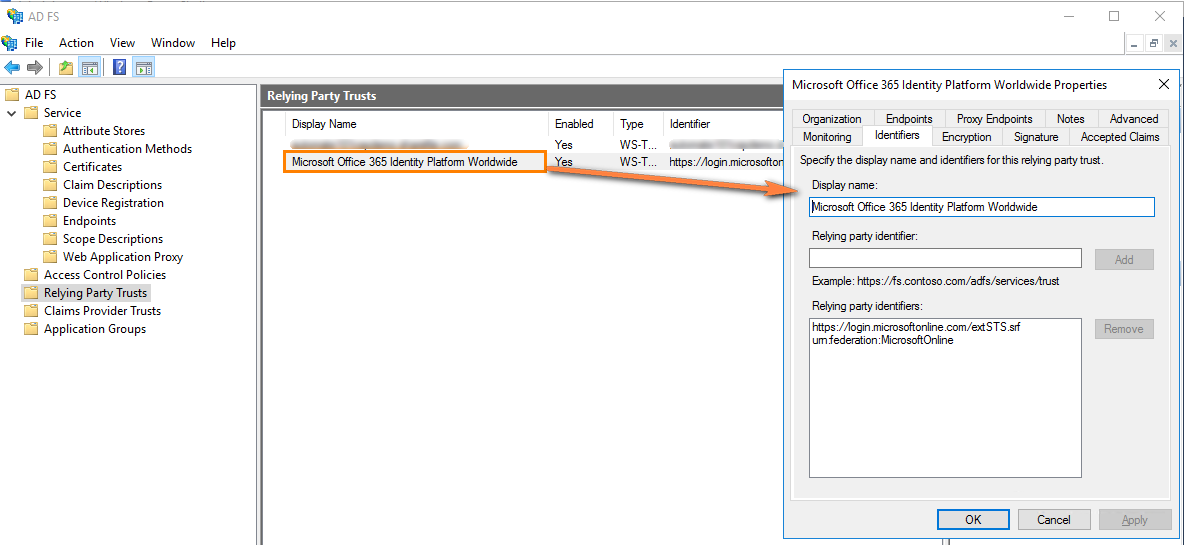Toggle the Show/Hide Console Tree icon
The height and width of the screenshot is (545, 1184).
(90, 68)
